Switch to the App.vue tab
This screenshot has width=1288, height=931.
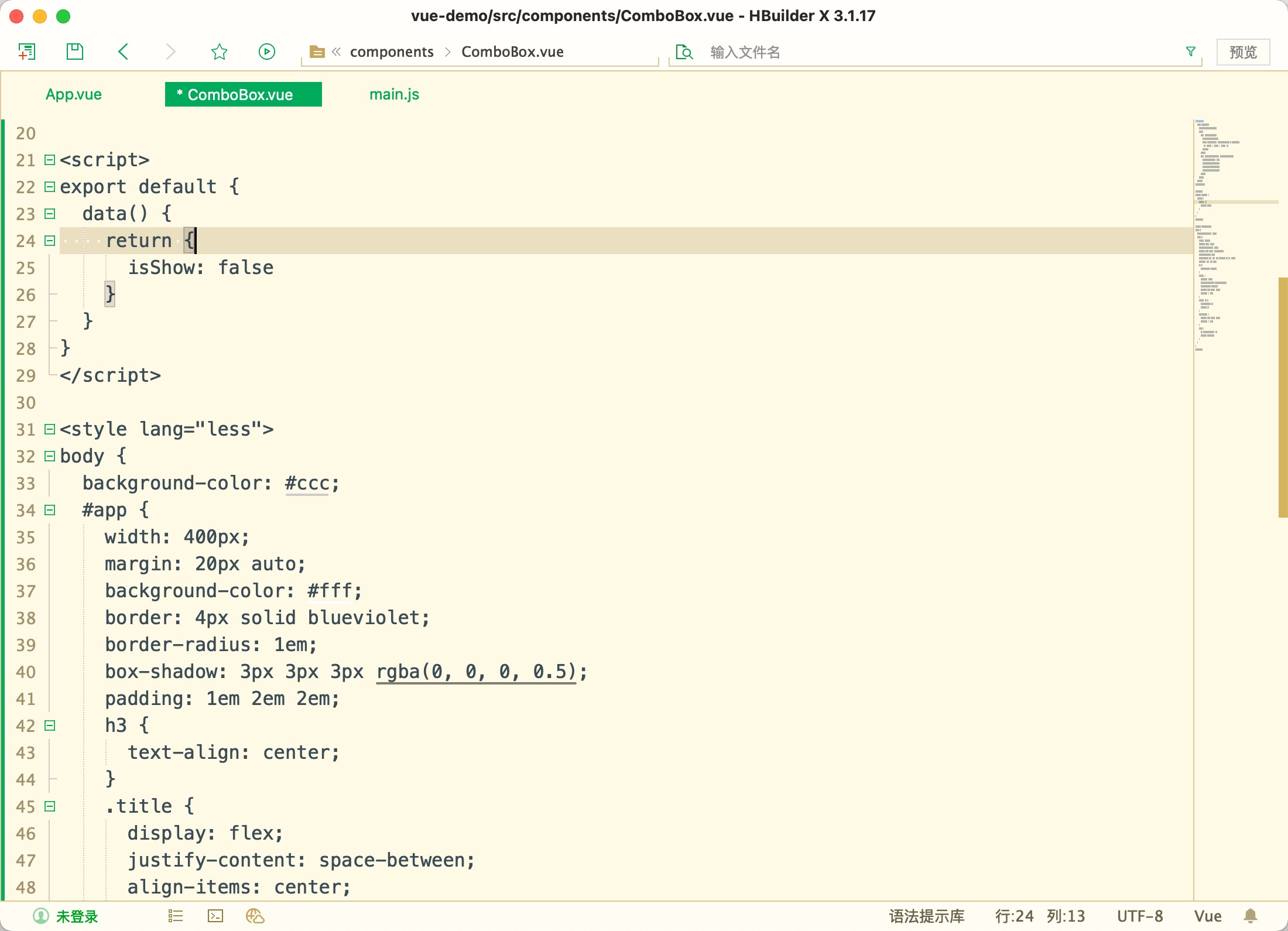coord(74,94)
